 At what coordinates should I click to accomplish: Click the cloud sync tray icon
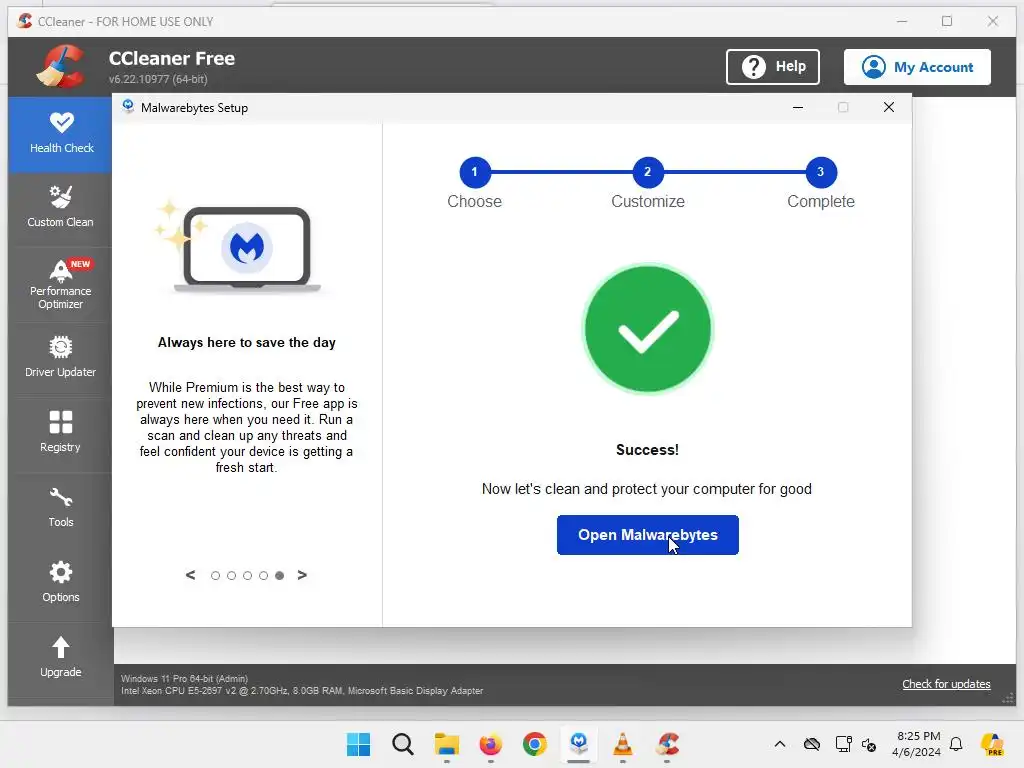tap(812, 744)
